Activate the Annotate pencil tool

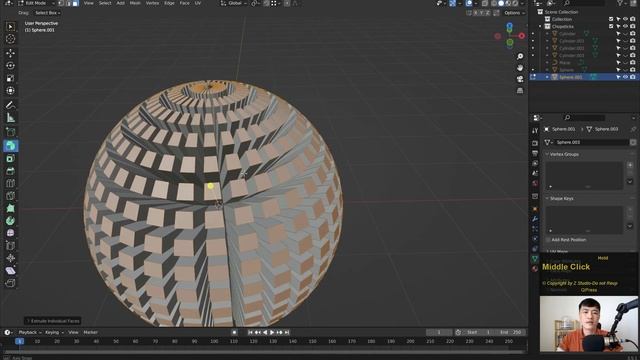(x=11, y=105)
